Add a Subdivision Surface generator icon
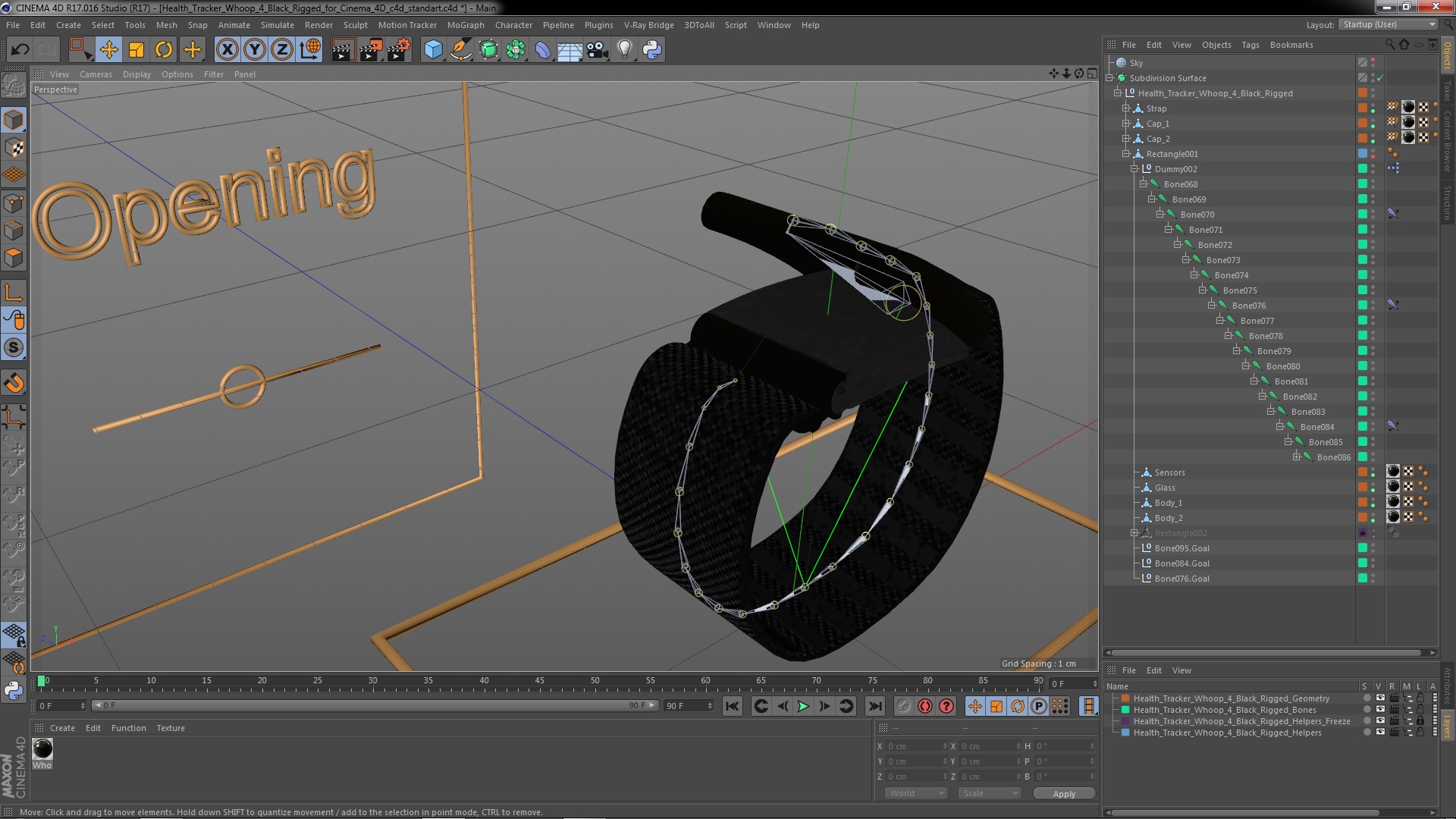1456x819 pixels. [488, 50]
